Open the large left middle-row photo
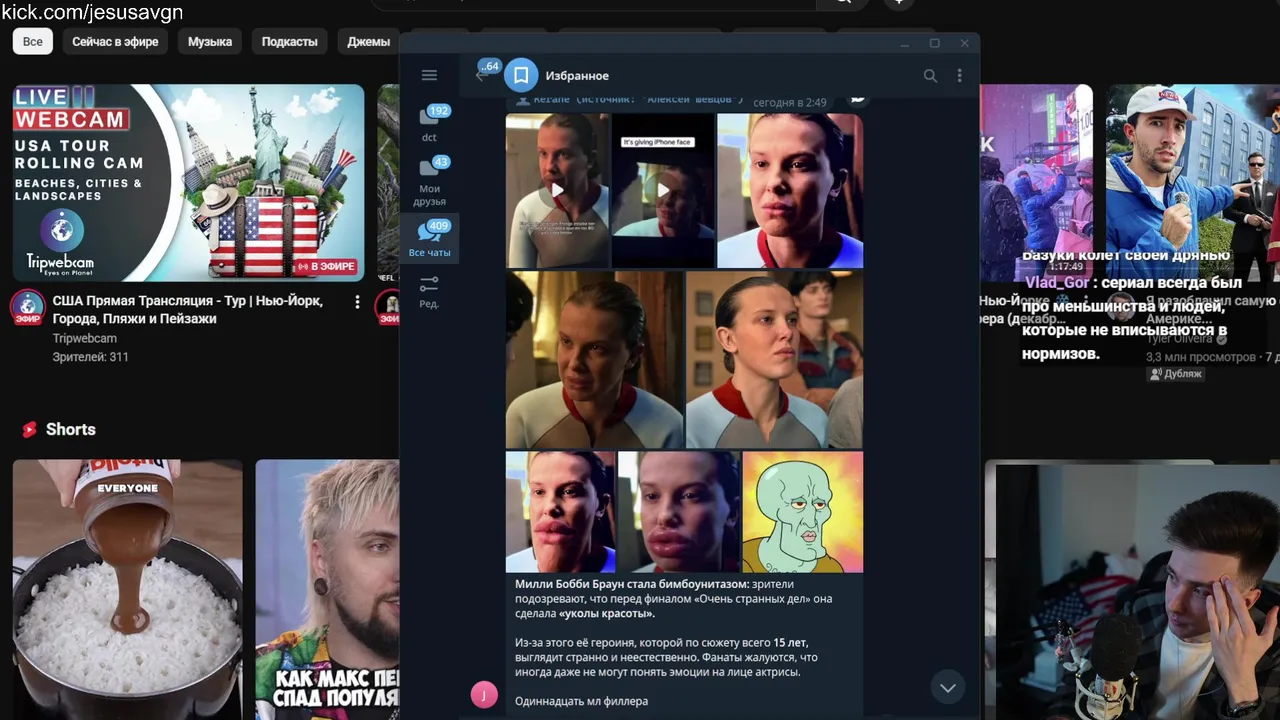1280x720 pixels. [x=594, y=359]
